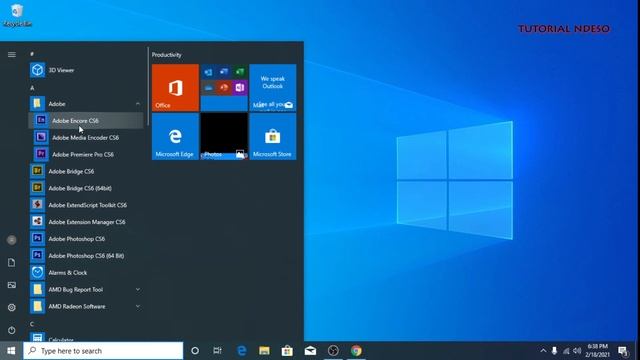
Task: Open Settings gear in Start sidebar
Action: coord(12,307)
